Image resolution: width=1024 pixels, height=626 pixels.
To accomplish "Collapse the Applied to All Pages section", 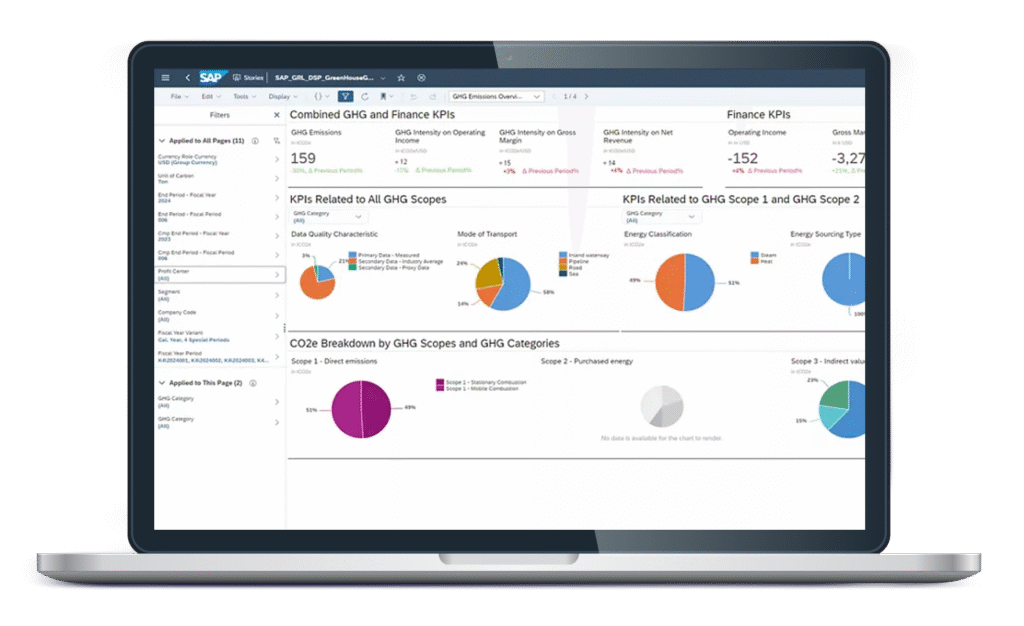I will point(162,141).
